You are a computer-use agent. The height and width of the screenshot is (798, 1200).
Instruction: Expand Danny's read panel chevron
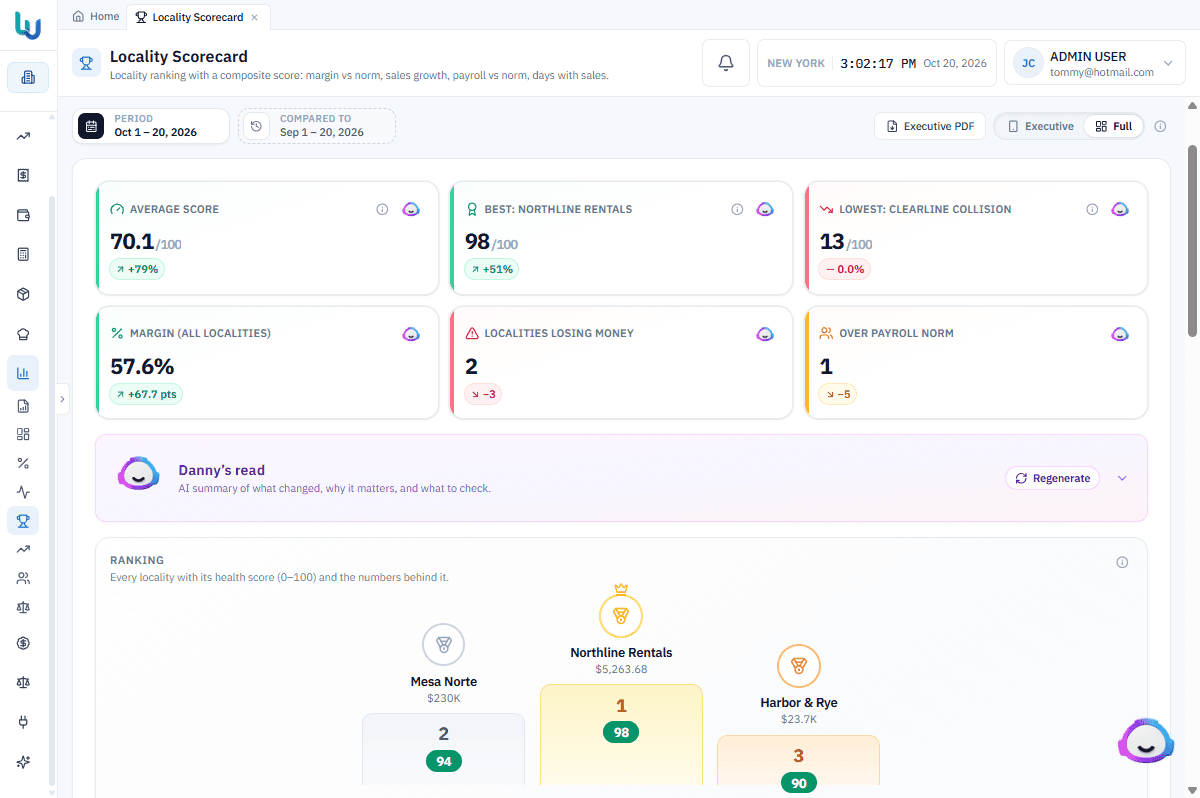pyautogui.click(x=1122, y=478)
